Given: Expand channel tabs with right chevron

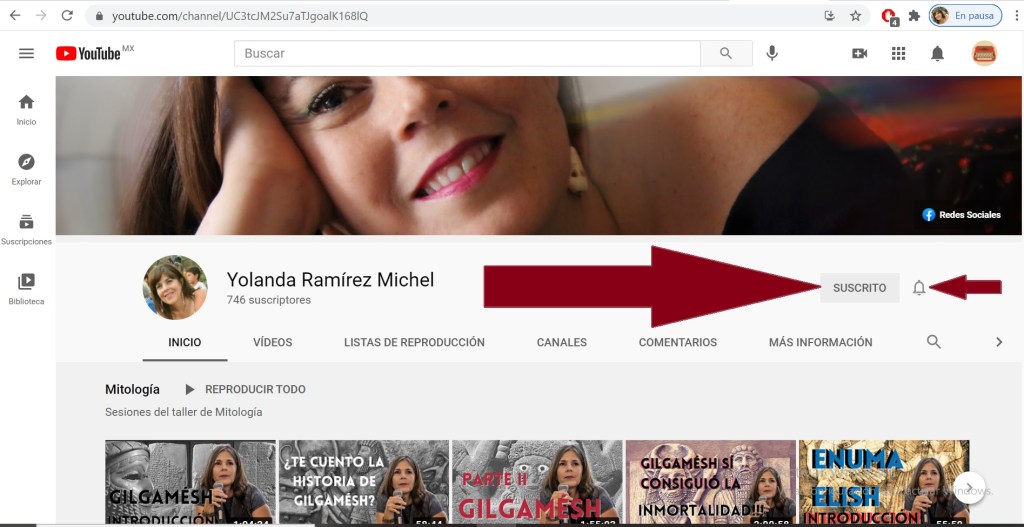Looking at the screenshot, I should click(x=998, y=342).
